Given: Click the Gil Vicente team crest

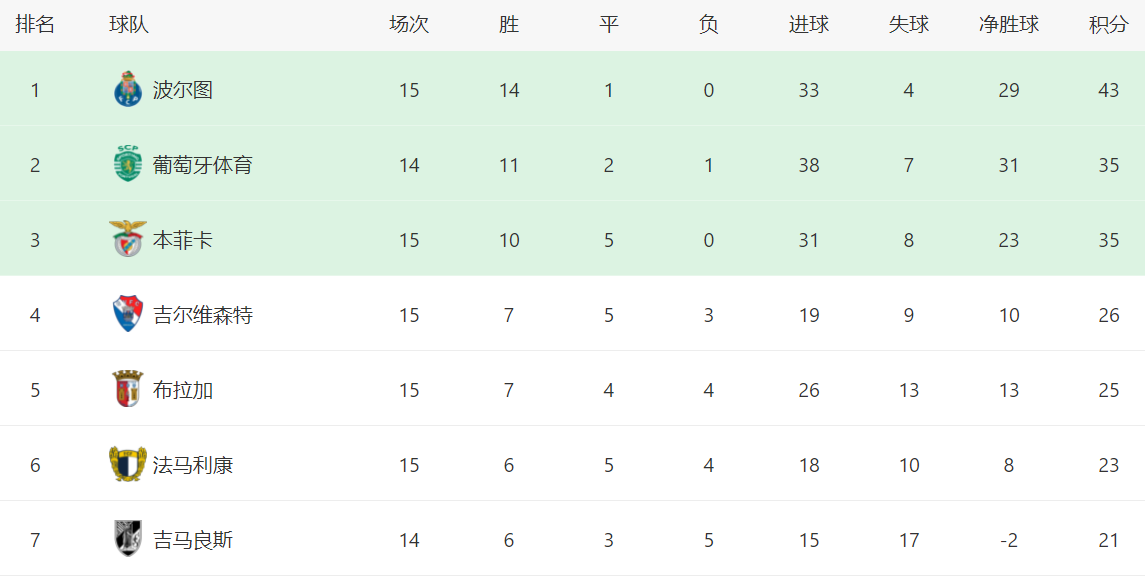Looking at the screenshot, I should 128,315.
